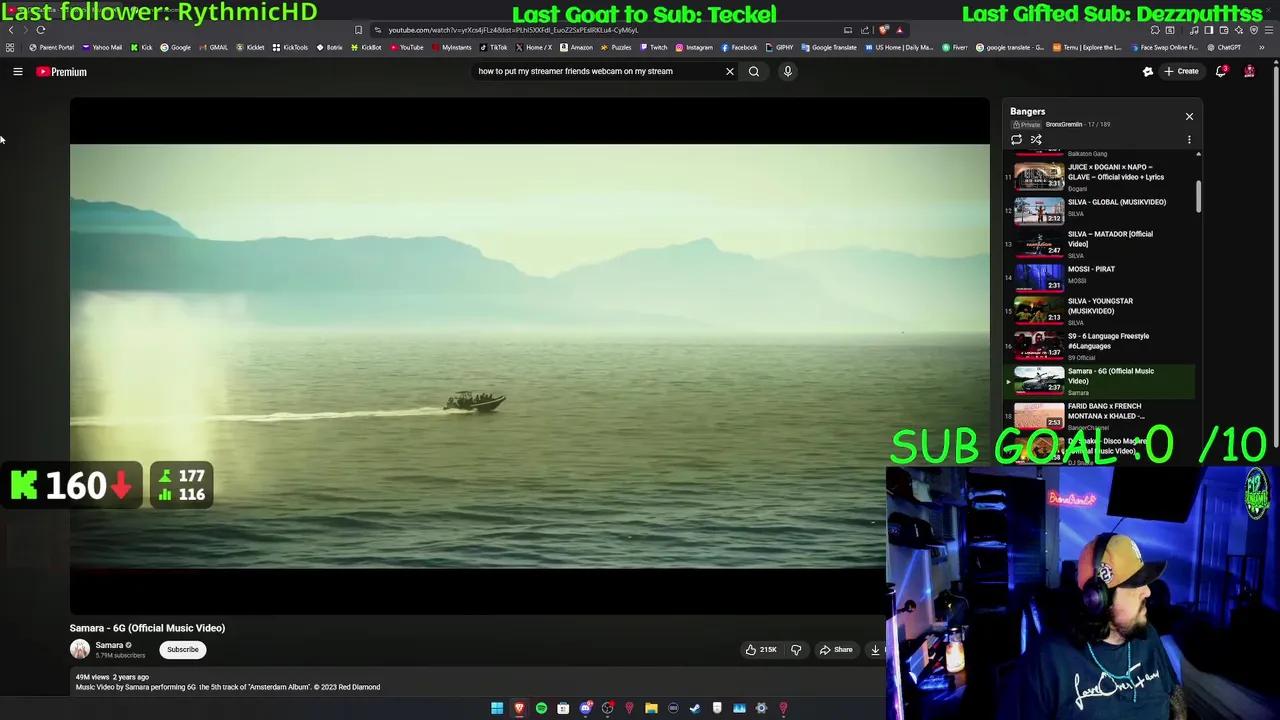Select S9 - 6 Language Freestyle entry
Image resolution: width=1280 pixels, height=720 pixels.
pyautogui.click(x=1100, y=345)
